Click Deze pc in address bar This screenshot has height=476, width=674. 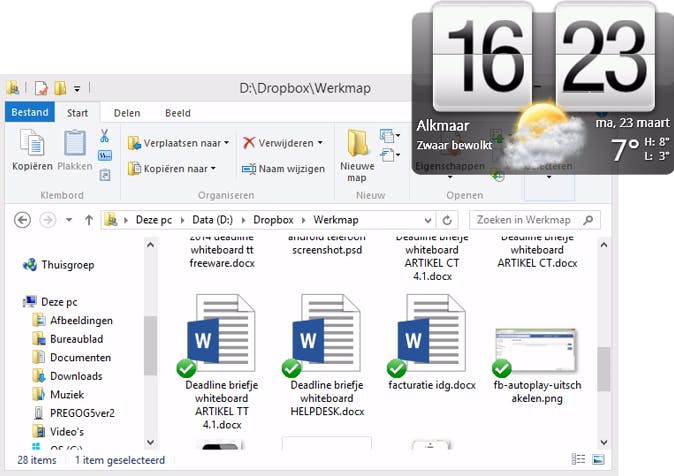click(x=153, y=220)
